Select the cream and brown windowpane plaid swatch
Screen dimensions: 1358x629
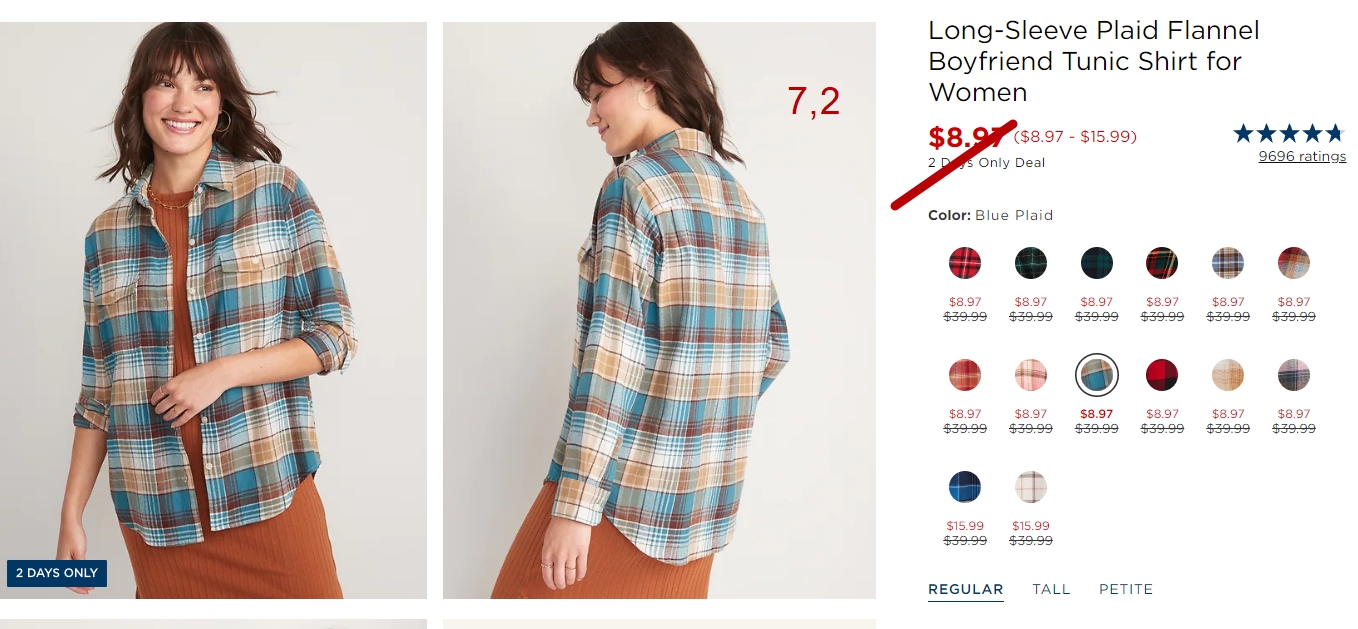[1031, 487]
